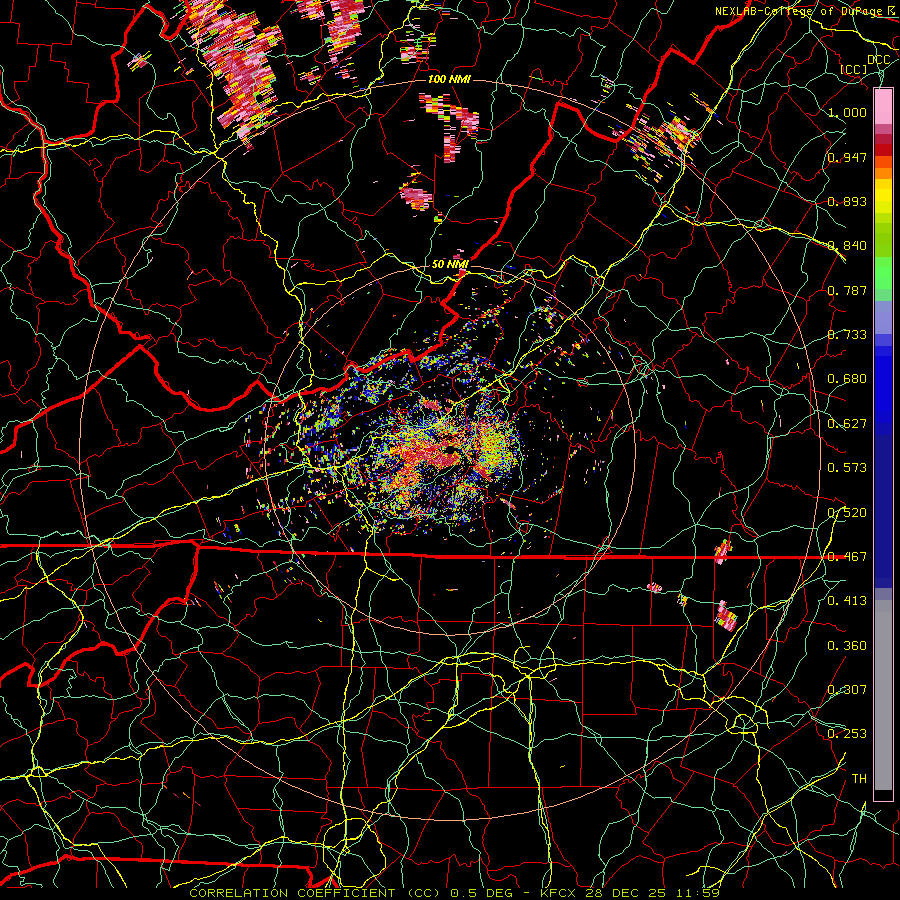Image resolution: width=900 pixels, height=900 pixels.
Task: Click the DCC label above the color scale
Action: (x=878, y=60)
